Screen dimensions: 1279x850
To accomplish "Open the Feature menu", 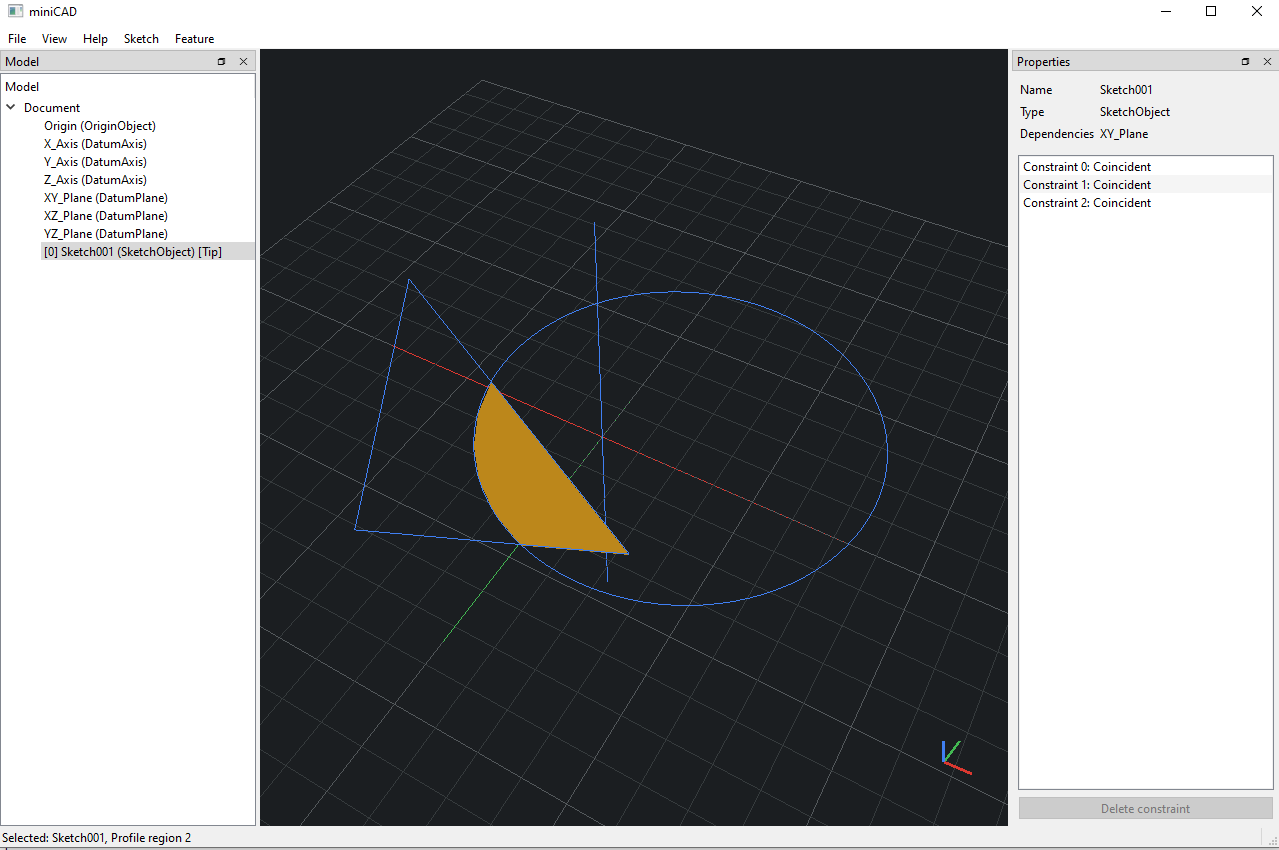I will tap(194, 39).
